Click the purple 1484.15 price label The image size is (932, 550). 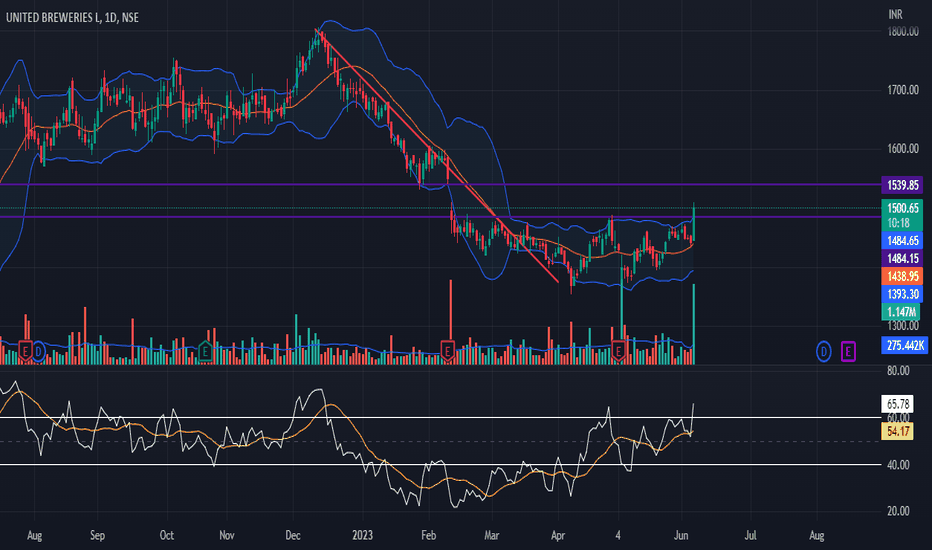click(x=902, y=259)
